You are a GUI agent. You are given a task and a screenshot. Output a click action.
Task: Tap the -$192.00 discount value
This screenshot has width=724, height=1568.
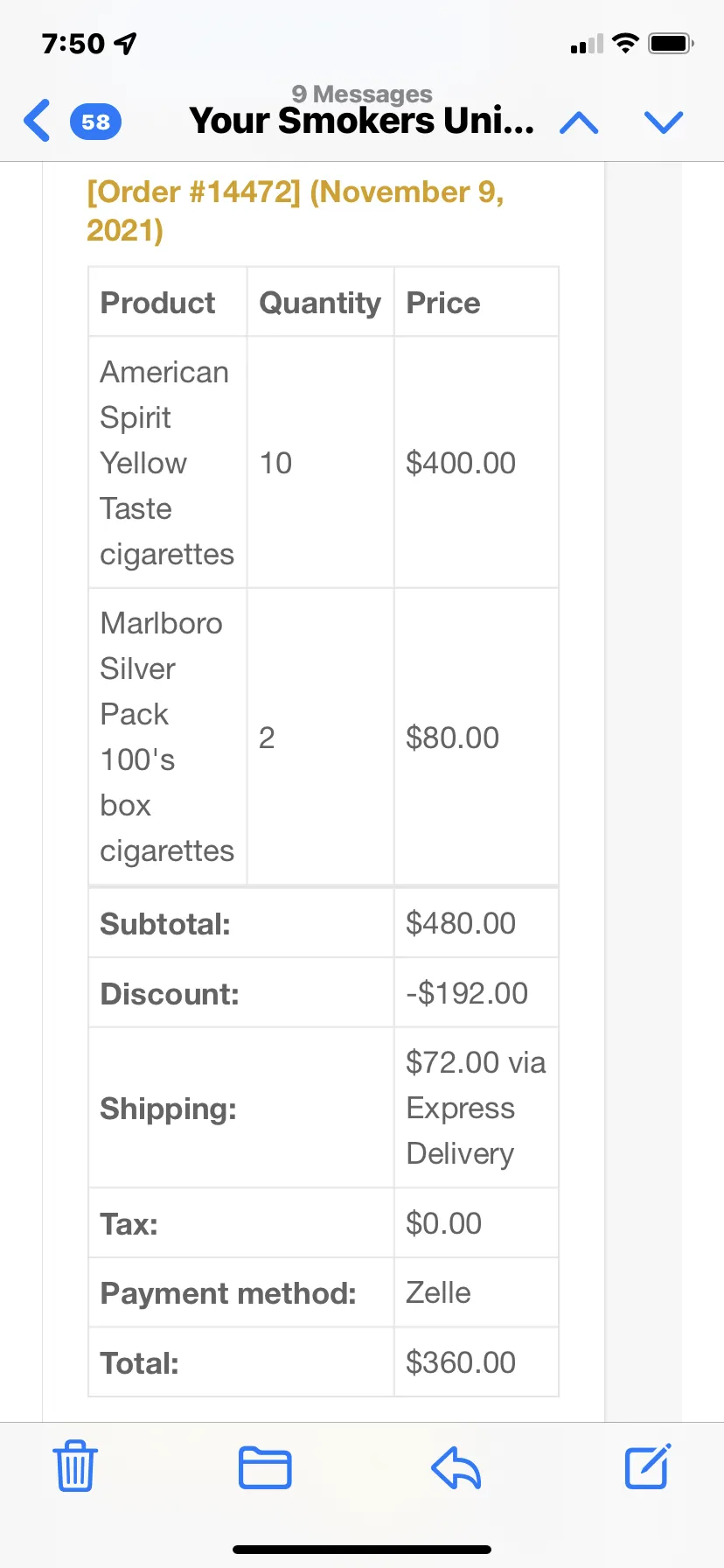pos(467,993)
